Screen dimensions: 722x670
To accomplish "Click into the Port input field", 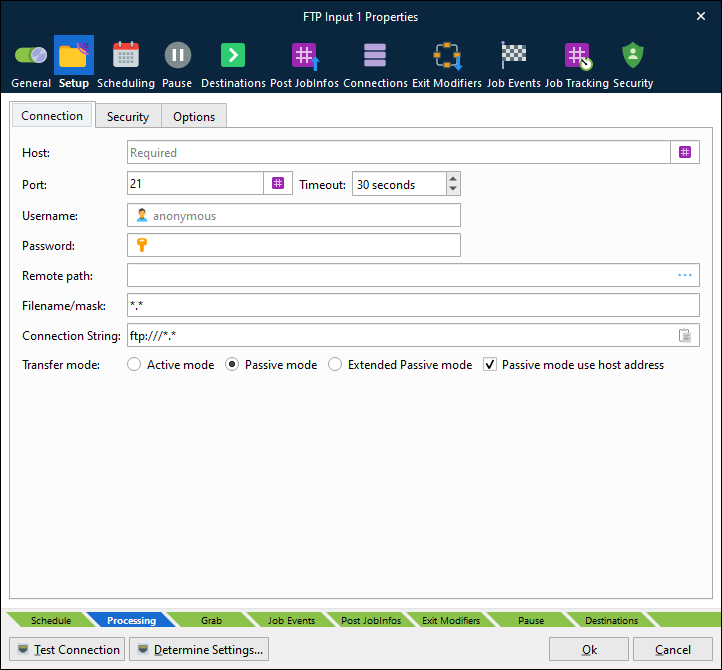I will click(196, 183).
